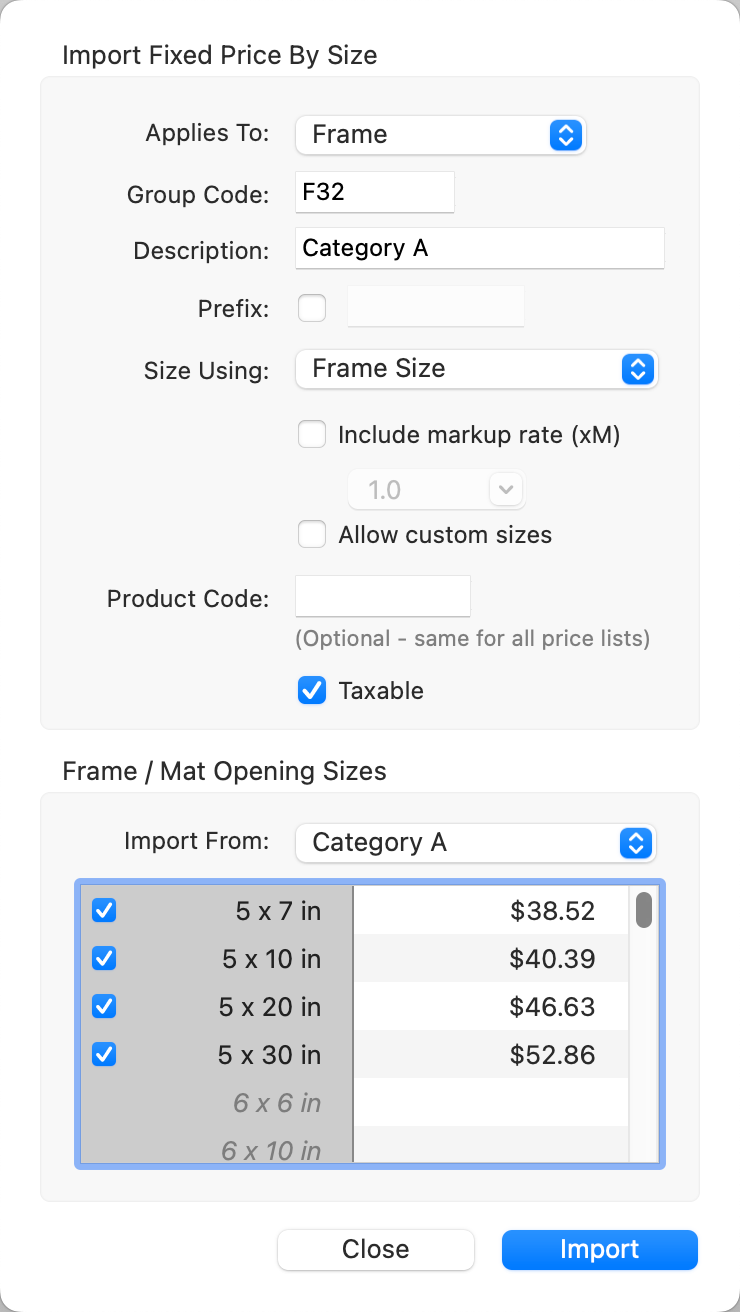Open the Import From dropdown
Screen dimensions: 740x1312
476,843
